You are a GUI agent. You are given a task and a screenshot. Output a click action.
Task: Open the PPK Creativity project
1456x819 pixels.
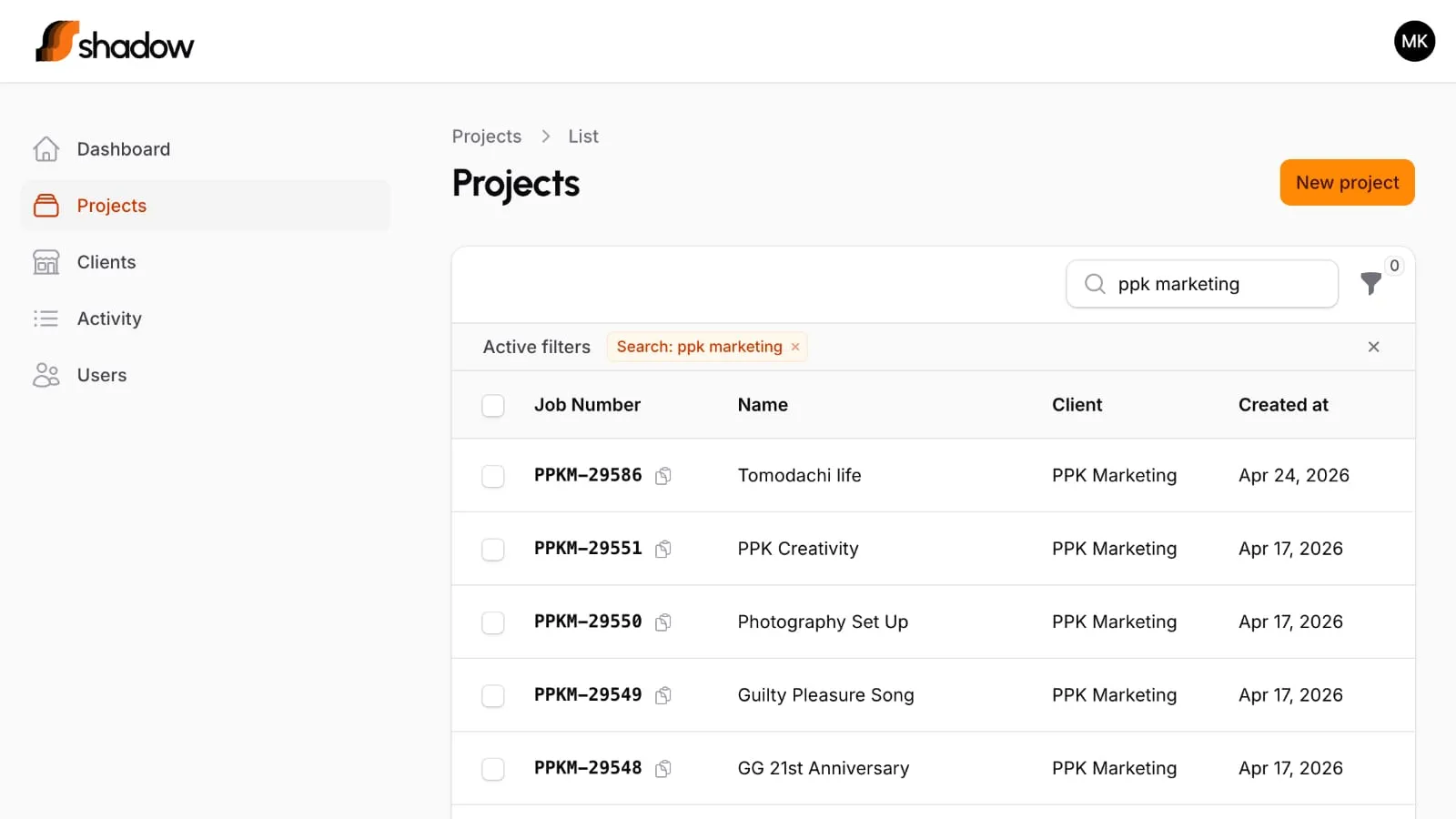click(x=798, y=549)
